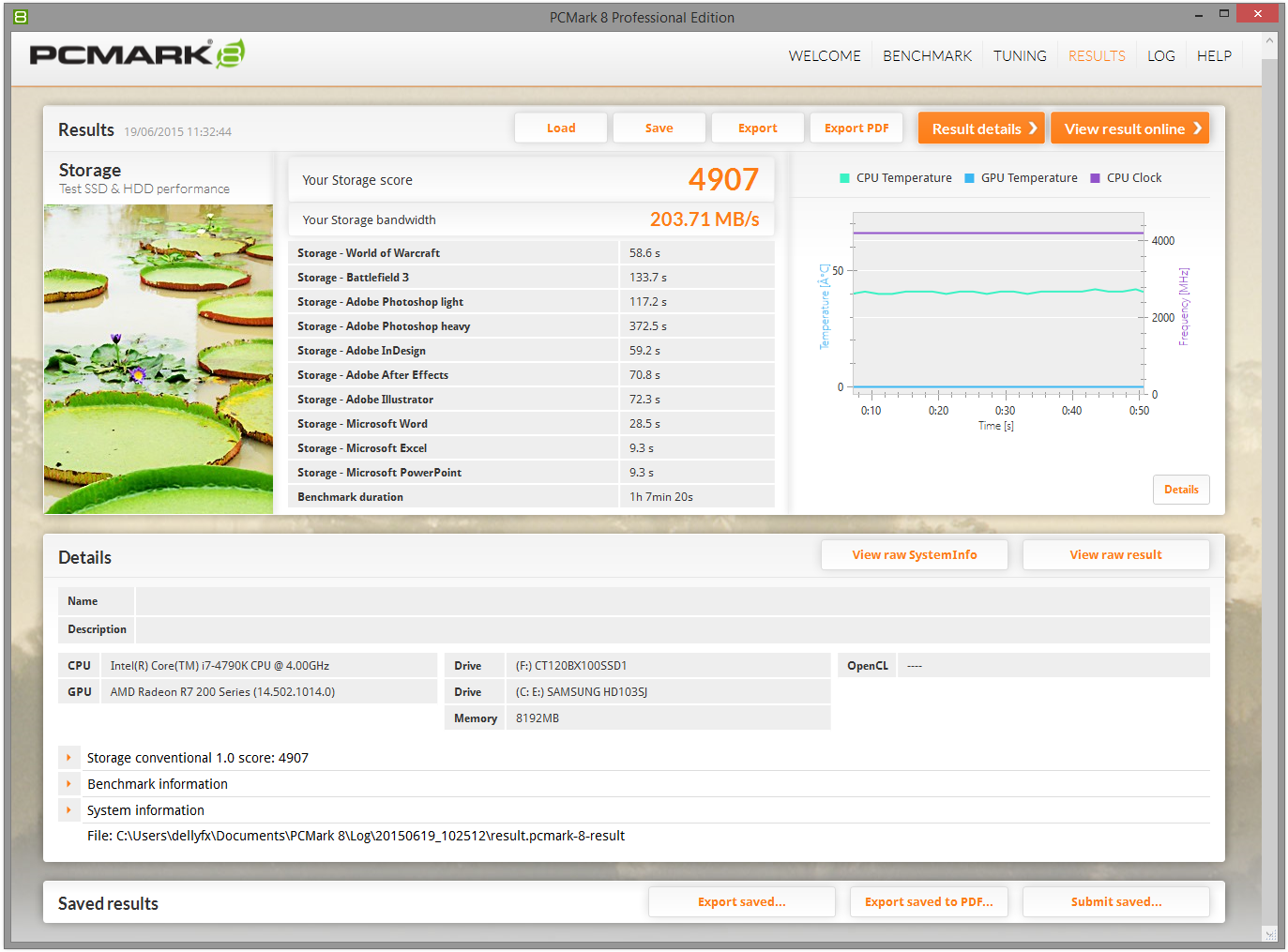Click the chart Details button

(x=1181, y=490)
